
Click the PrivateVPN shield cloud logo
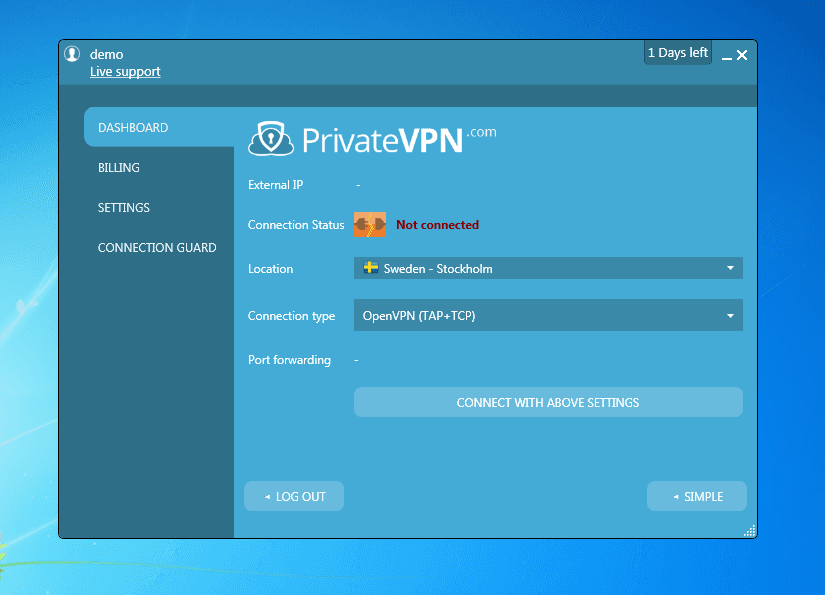pyautogui.click(x=271, y=138)
